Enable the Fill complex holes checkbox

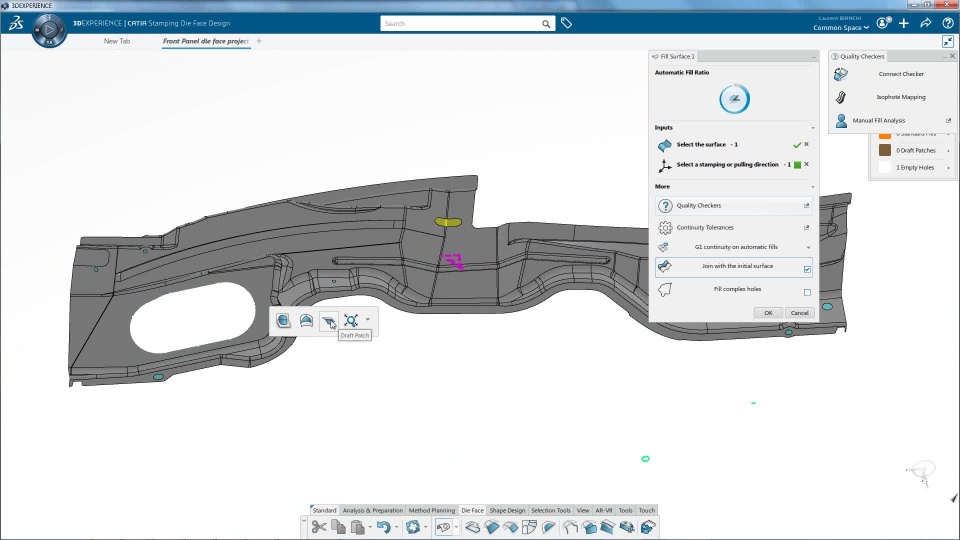807,292
